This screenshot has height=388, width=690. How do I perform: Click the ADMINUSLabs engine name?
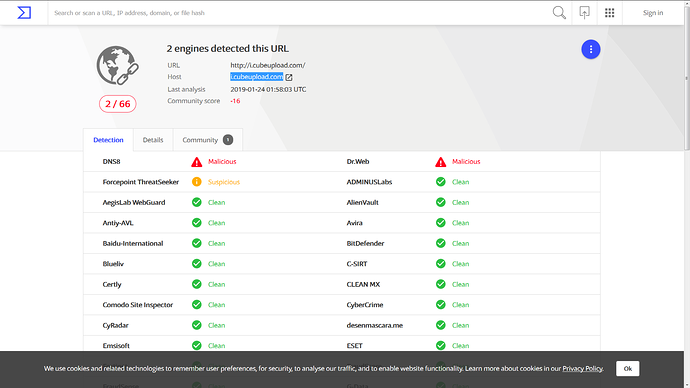(x=369, y=182)
